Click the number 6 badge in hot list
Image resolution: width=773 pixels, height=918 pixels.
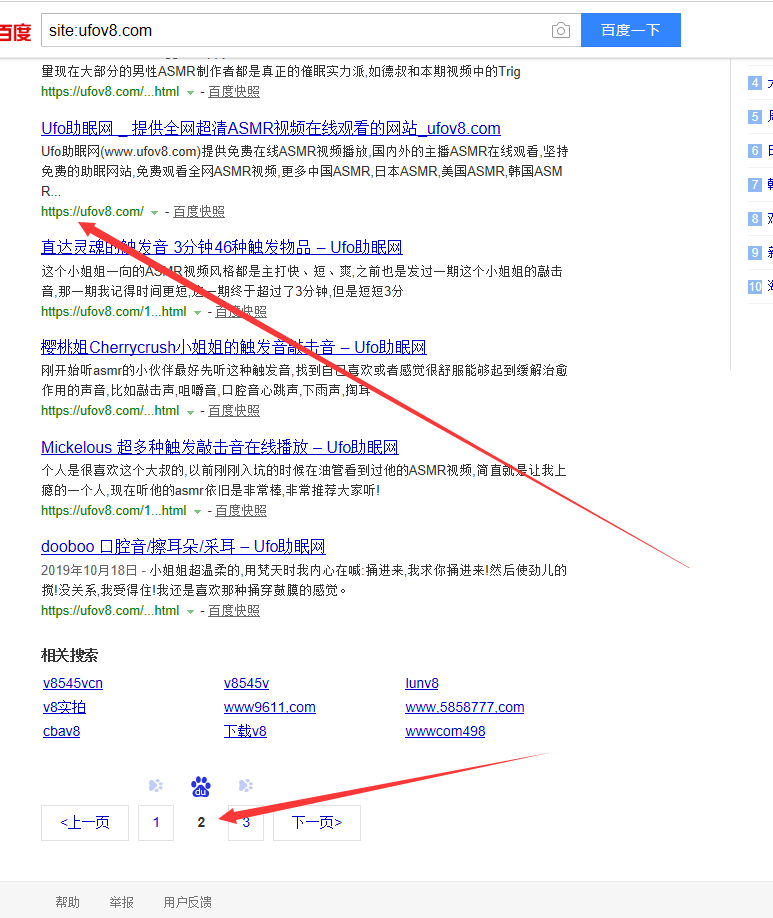755,150
